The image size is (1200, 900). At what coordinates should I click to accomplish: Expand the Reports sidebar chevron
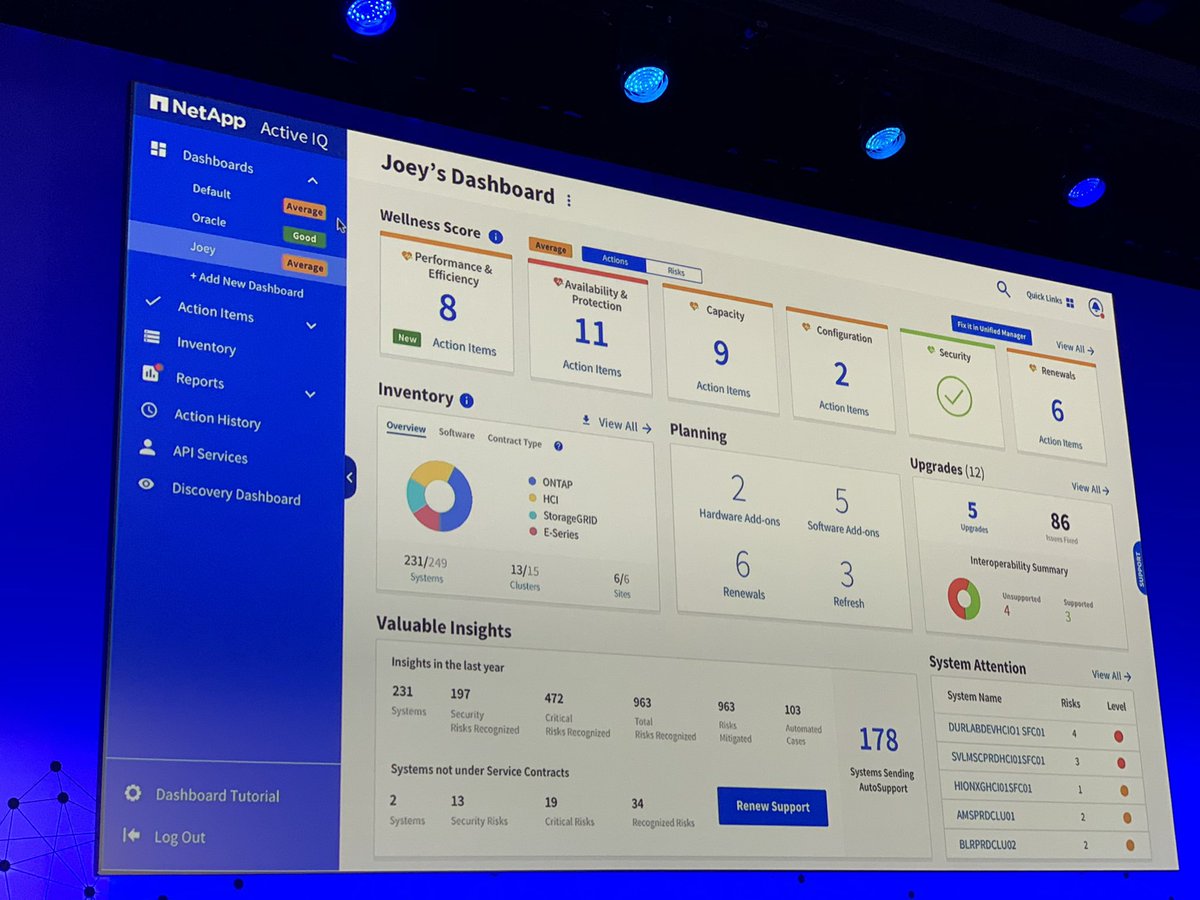(x=310, y=395)
